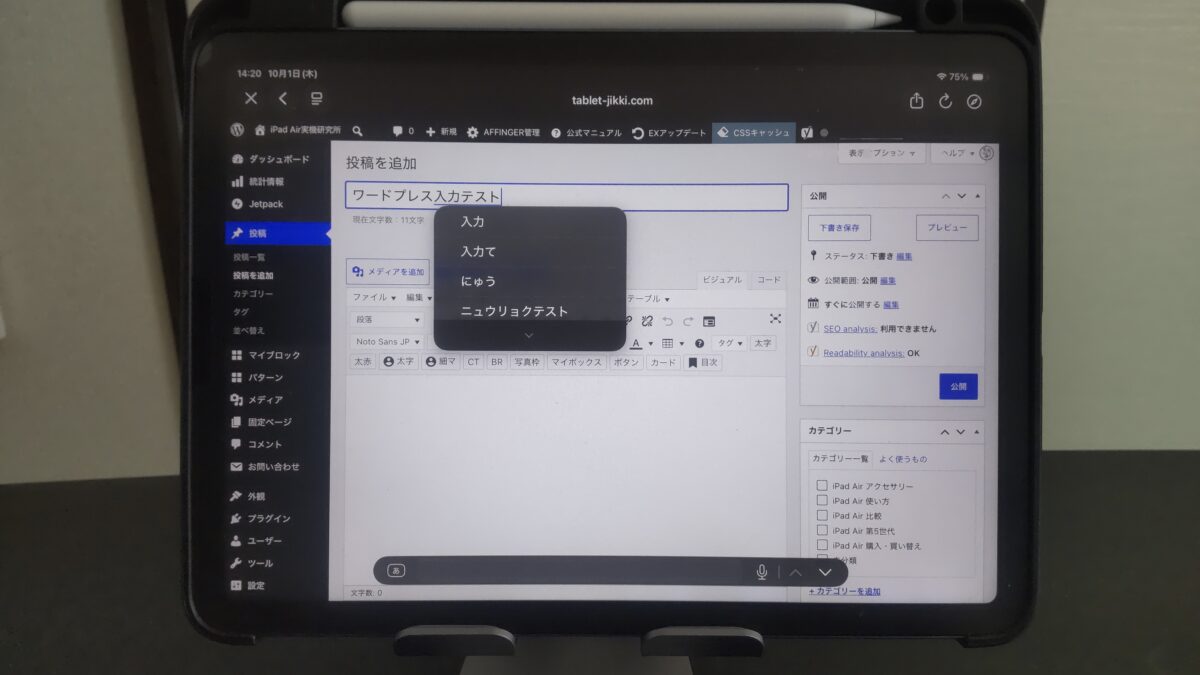1200x675 pixels.
Task: Click the Yoast icon in admin bar
Action: tap(806, 132)
